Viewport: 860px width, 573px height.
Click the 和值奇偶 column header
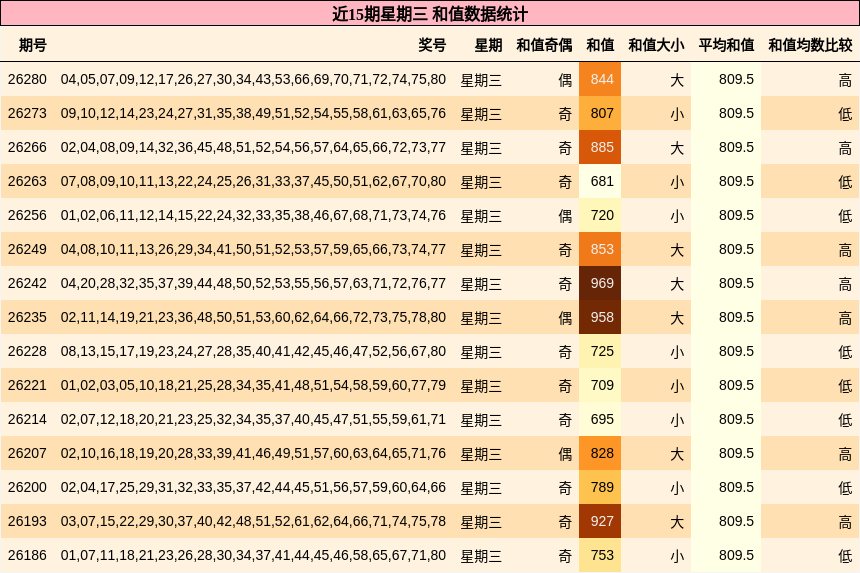(544, 45)
